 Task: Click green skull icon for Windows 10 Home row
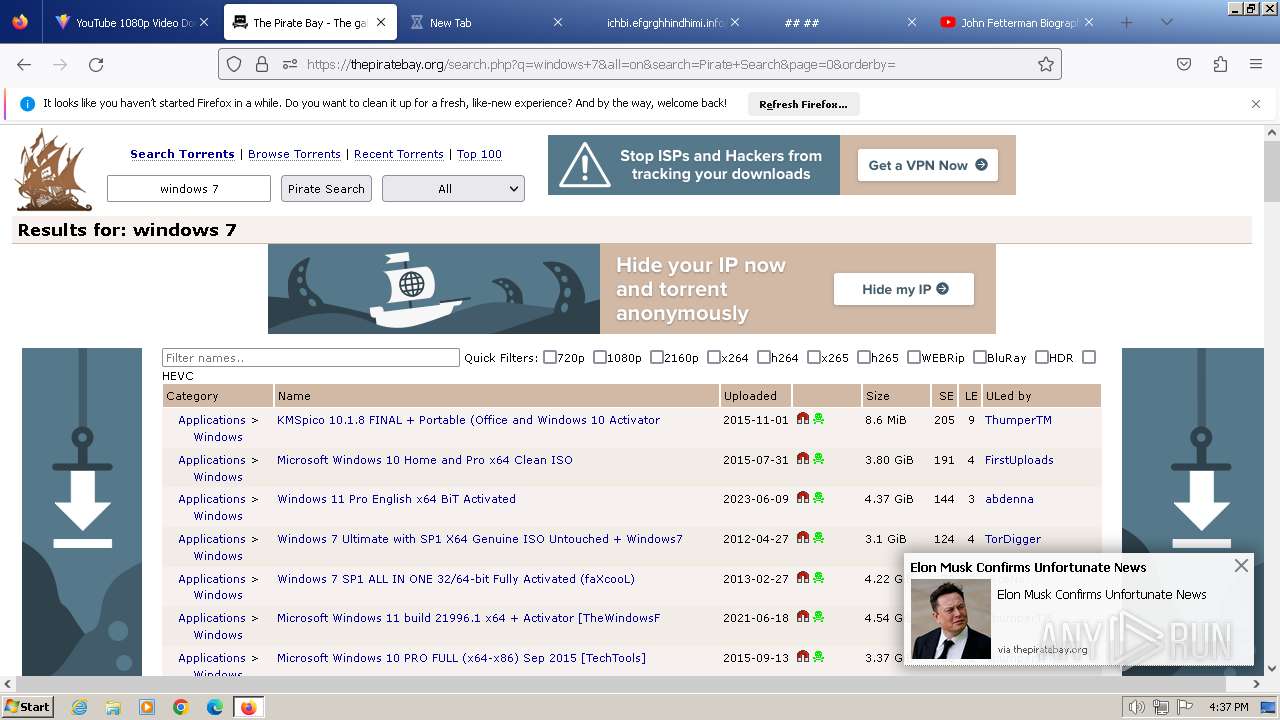819,459
